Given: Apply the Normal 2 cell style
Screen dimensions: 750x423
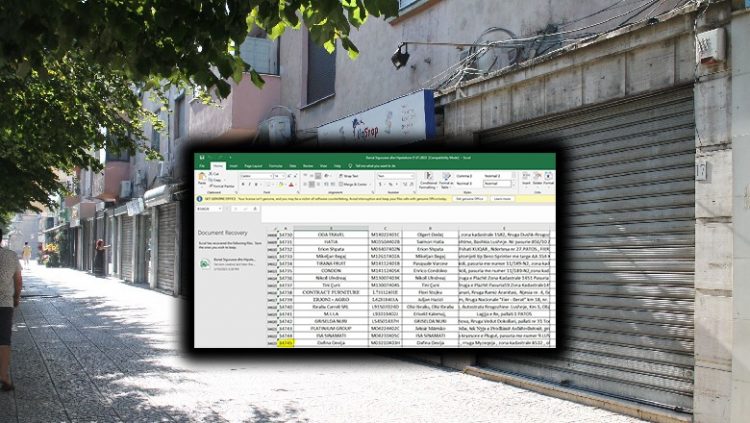Looking at the screenshot, I should (492, 176).
